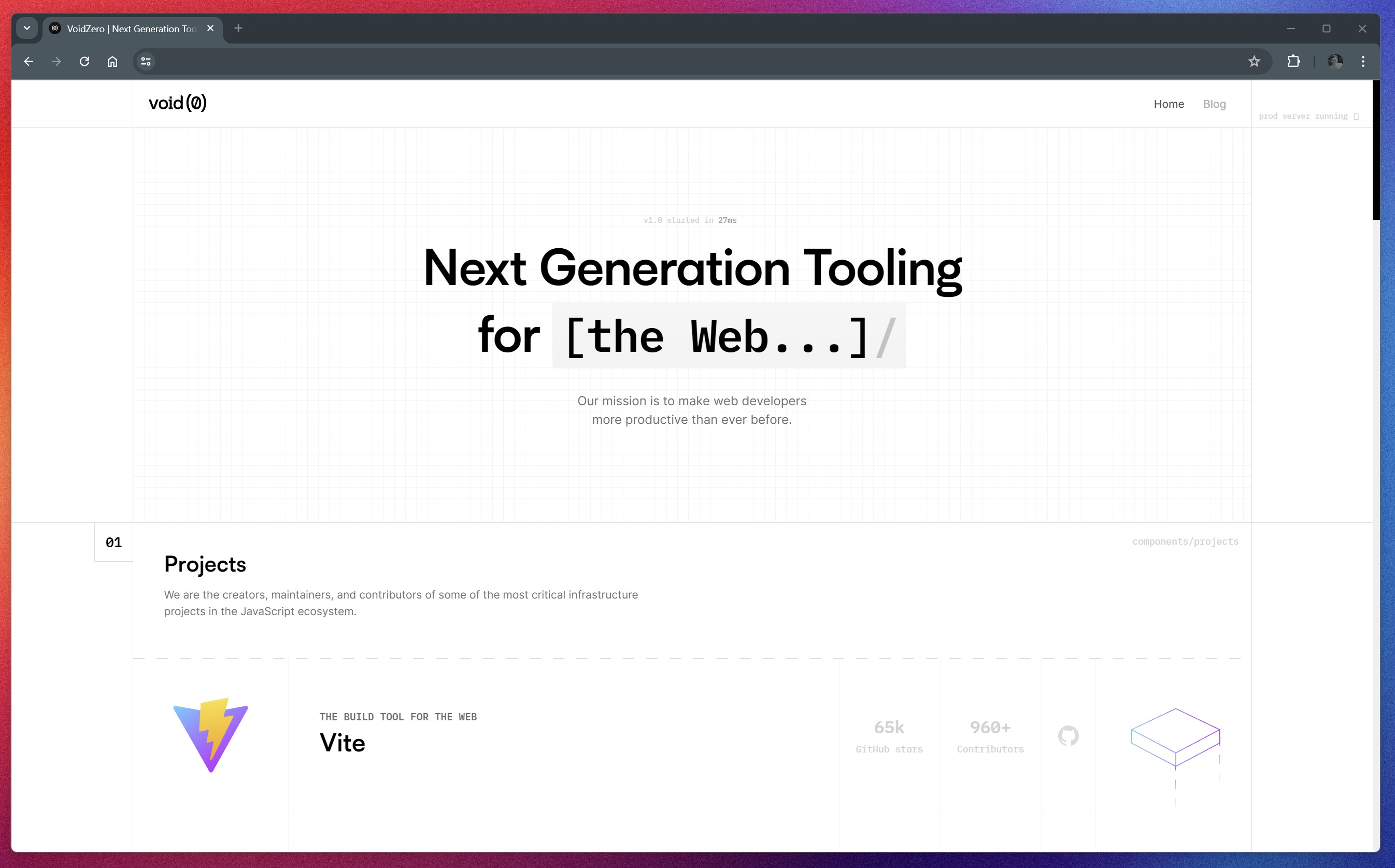The image size is (1395, 868).
Task: Open the Chrome three-dot menu
Action: [1363, 62]
